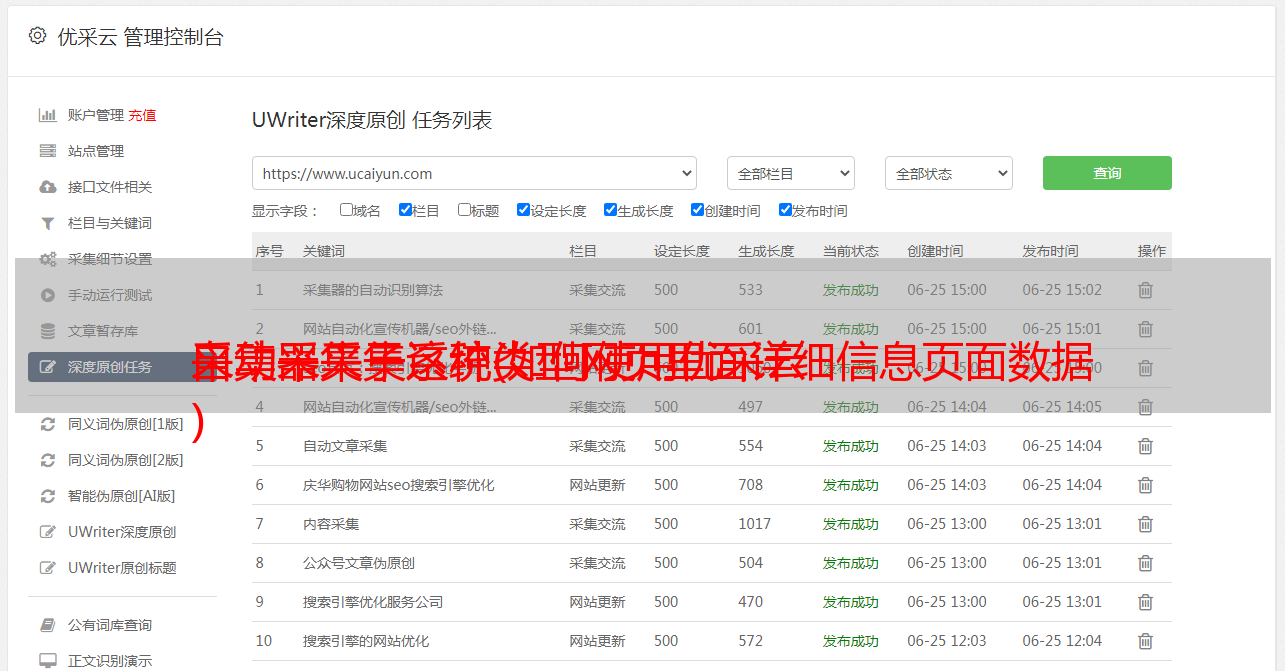The image size is (1285, 671).
Task: Click the 公有词库查询 book icon
Action: point(47,625)
